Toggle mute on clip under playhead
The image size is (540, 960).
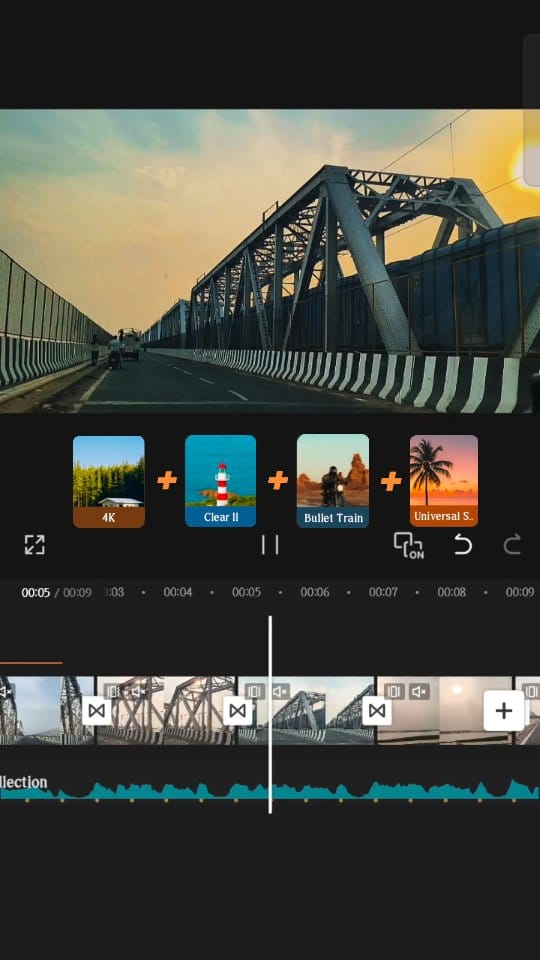coord(280,692)
